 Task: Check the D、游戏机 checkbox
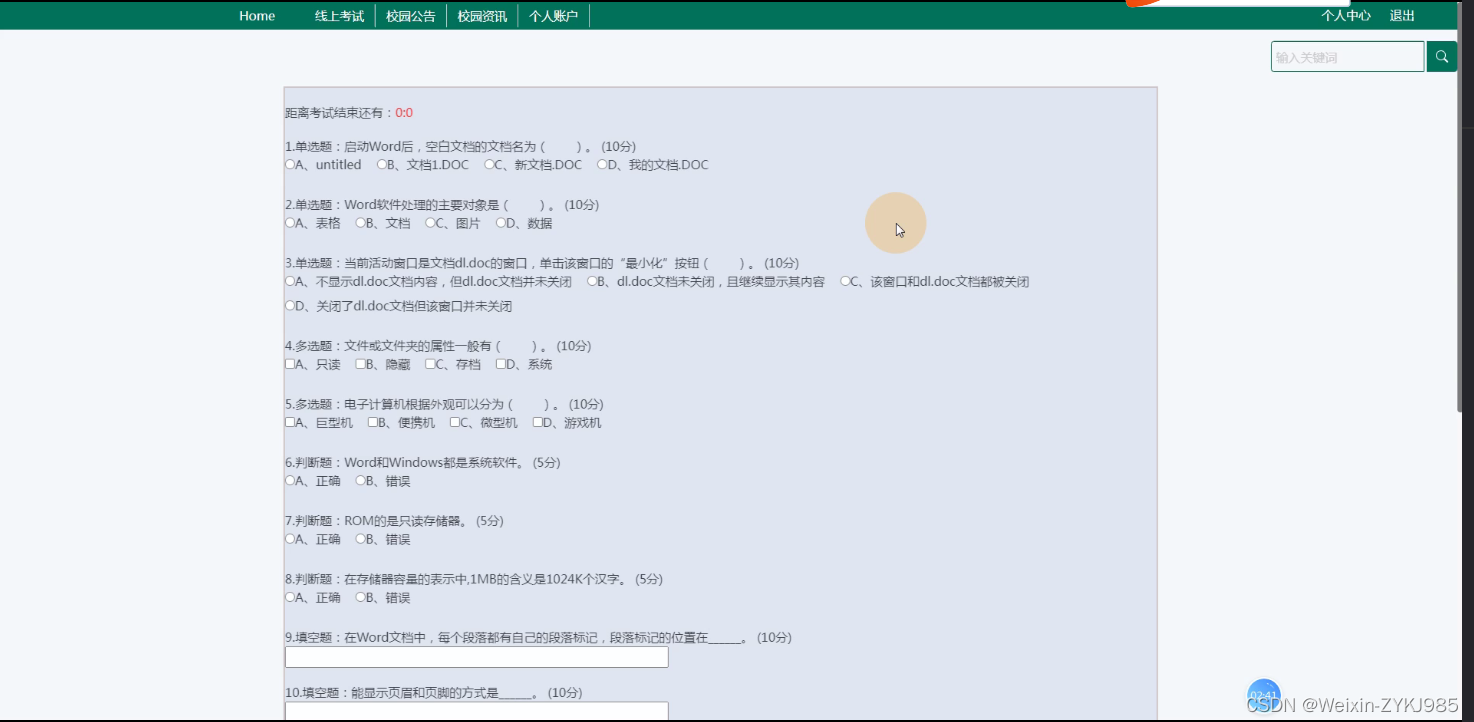tap(538, 422)
